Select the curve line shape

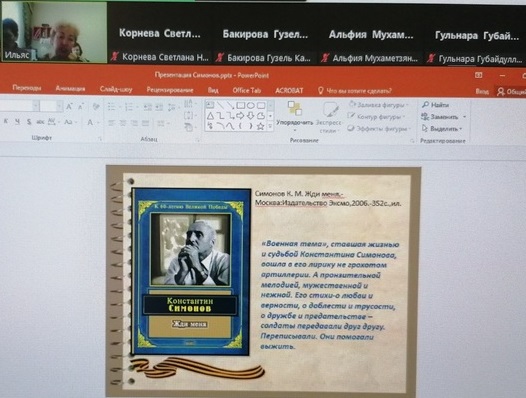(x=230, y=127)
